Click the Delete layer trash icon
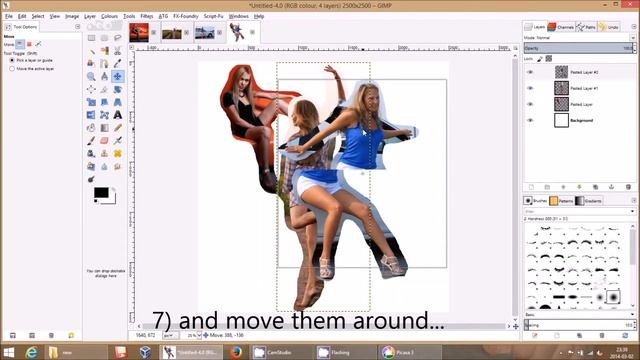This screenshot has height=360, width=640. click(x=628, y=187)
